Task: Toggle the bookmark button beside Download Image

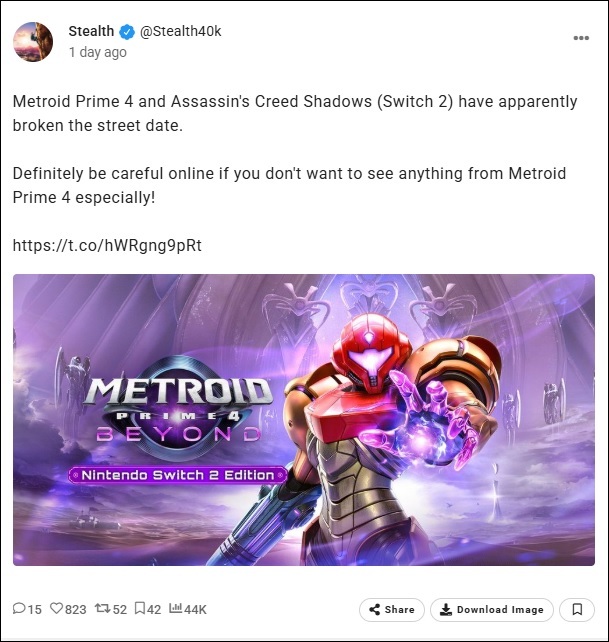Action: point(577,610)
